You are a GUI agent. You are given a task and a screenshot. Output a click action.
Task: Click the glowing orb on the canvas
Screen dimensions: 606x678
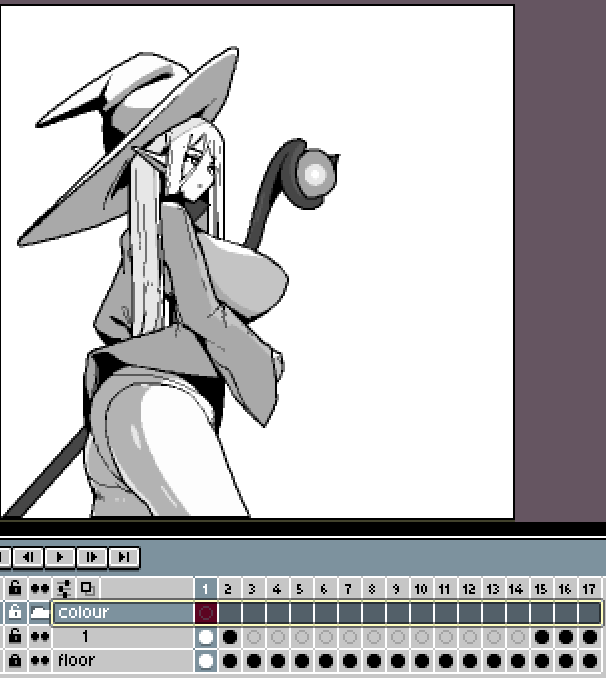(315, 174)
